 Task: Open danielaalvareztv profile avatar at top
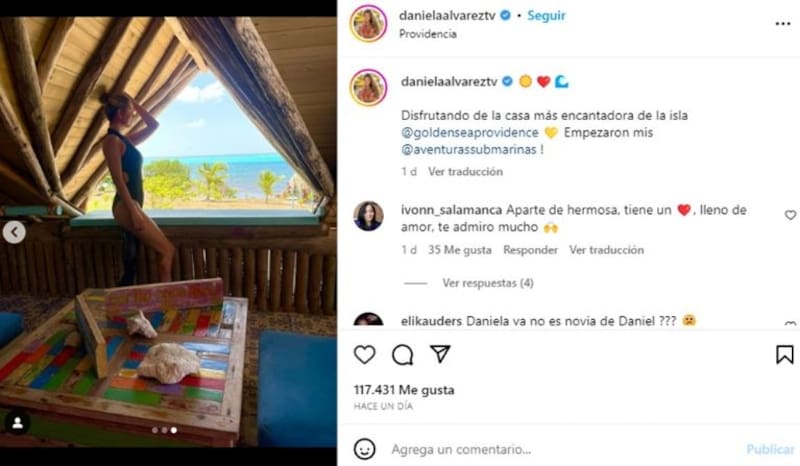[x=368, y=23]
